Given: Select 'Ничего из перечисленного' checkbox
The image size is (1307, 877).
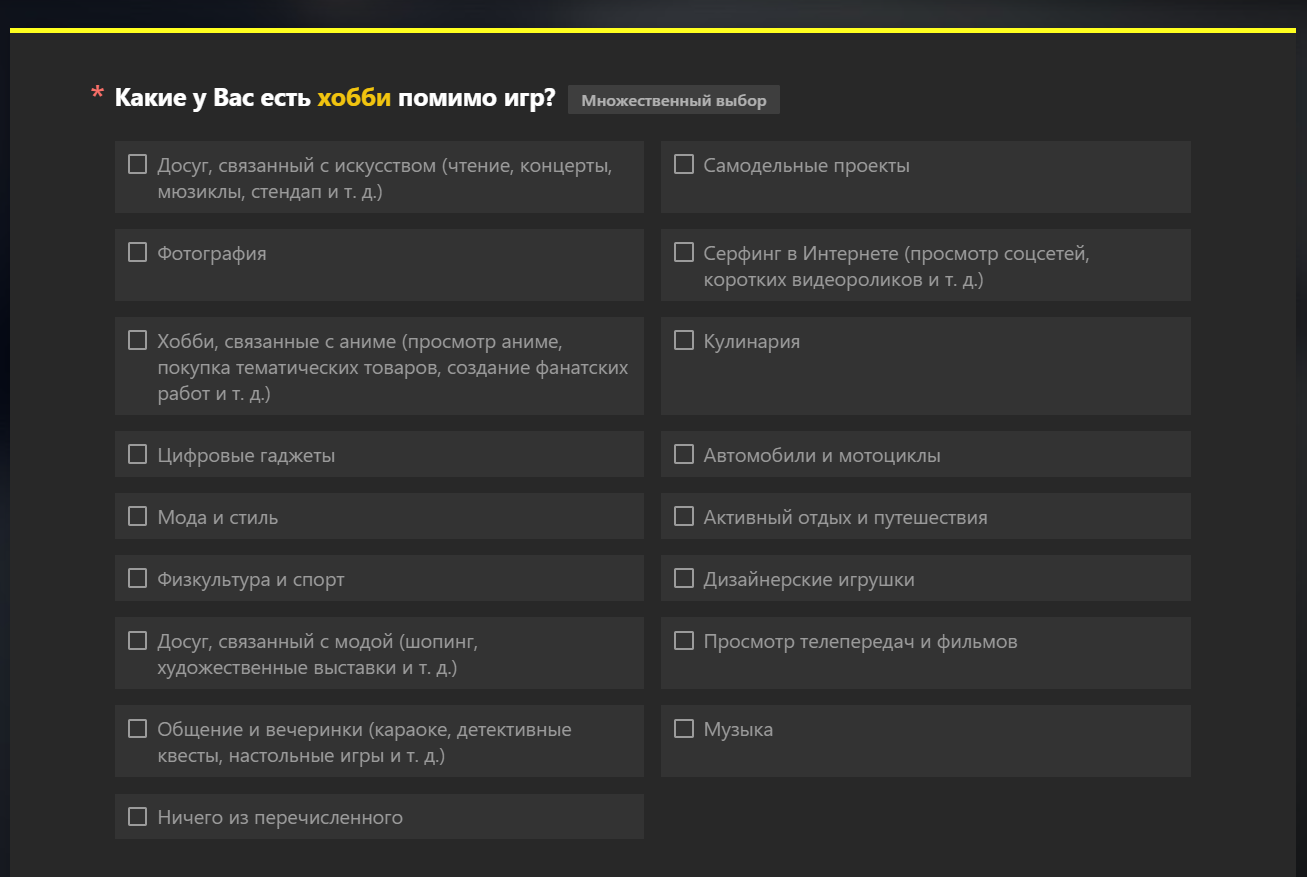Looking at the screenshot, I should (138, 817).
